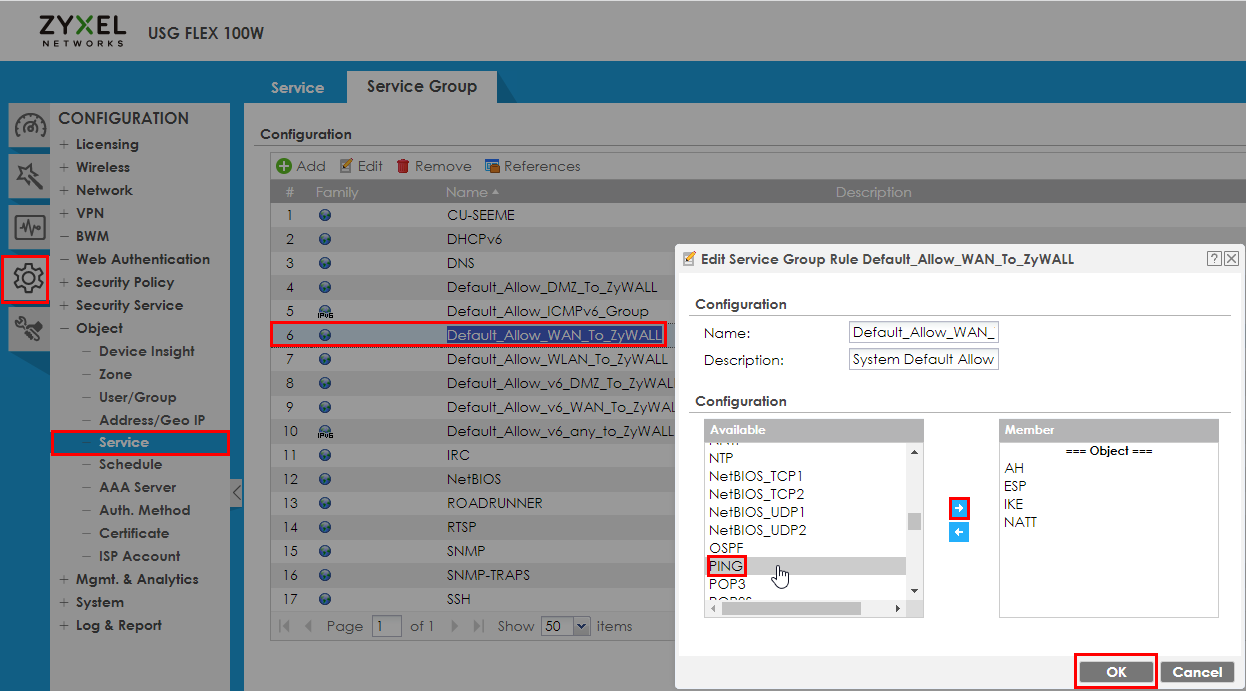The image size is (1246, 691).
Task: Click the Quick Setup wizard wand icon
Action: pos(29,177)
